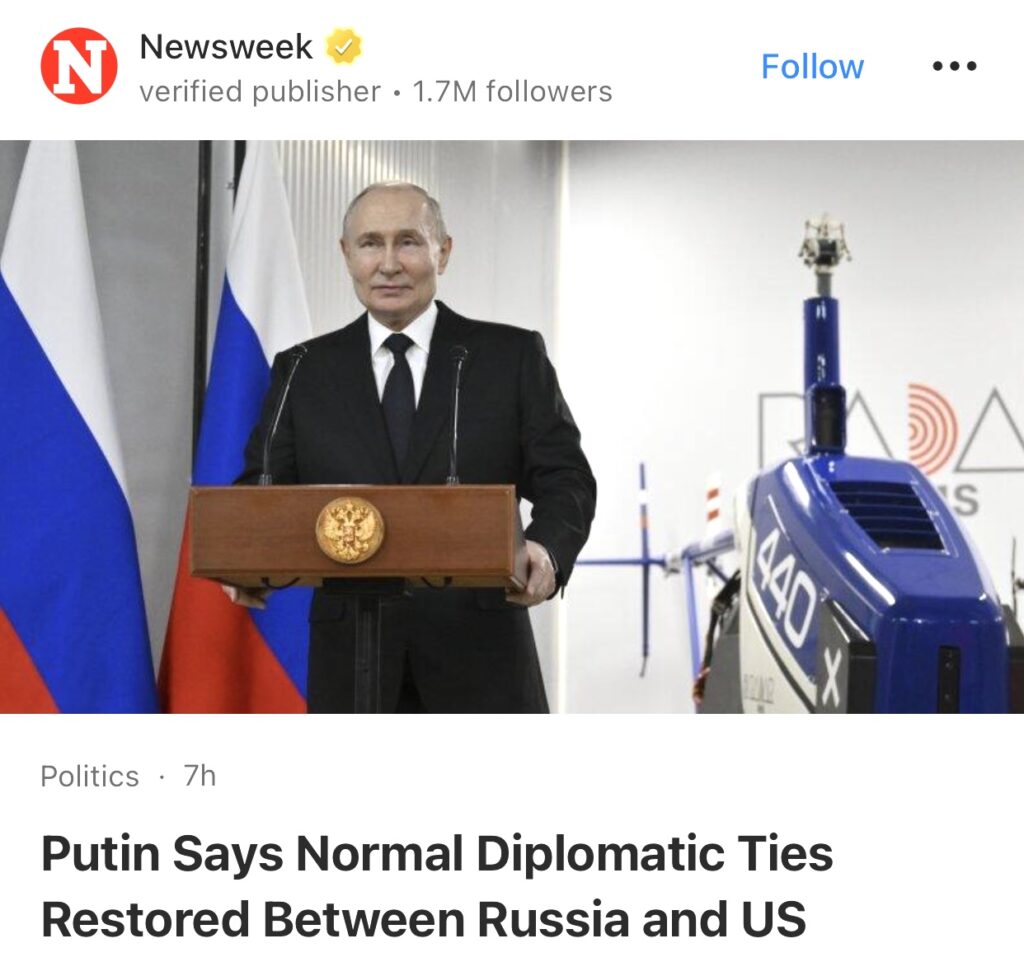Click the golden eagle emblem on the podium

click(350, 530)
